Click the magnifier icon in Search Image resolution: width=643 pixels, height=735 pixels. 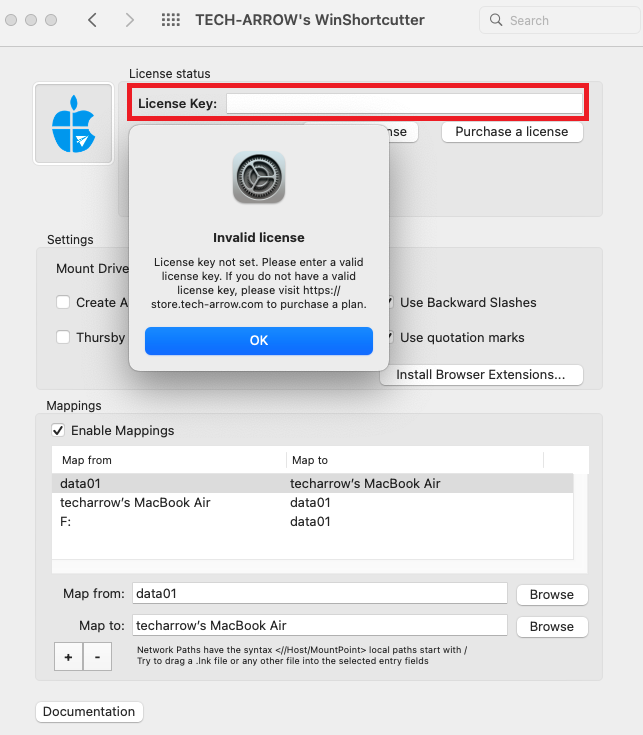click(496, 20)
